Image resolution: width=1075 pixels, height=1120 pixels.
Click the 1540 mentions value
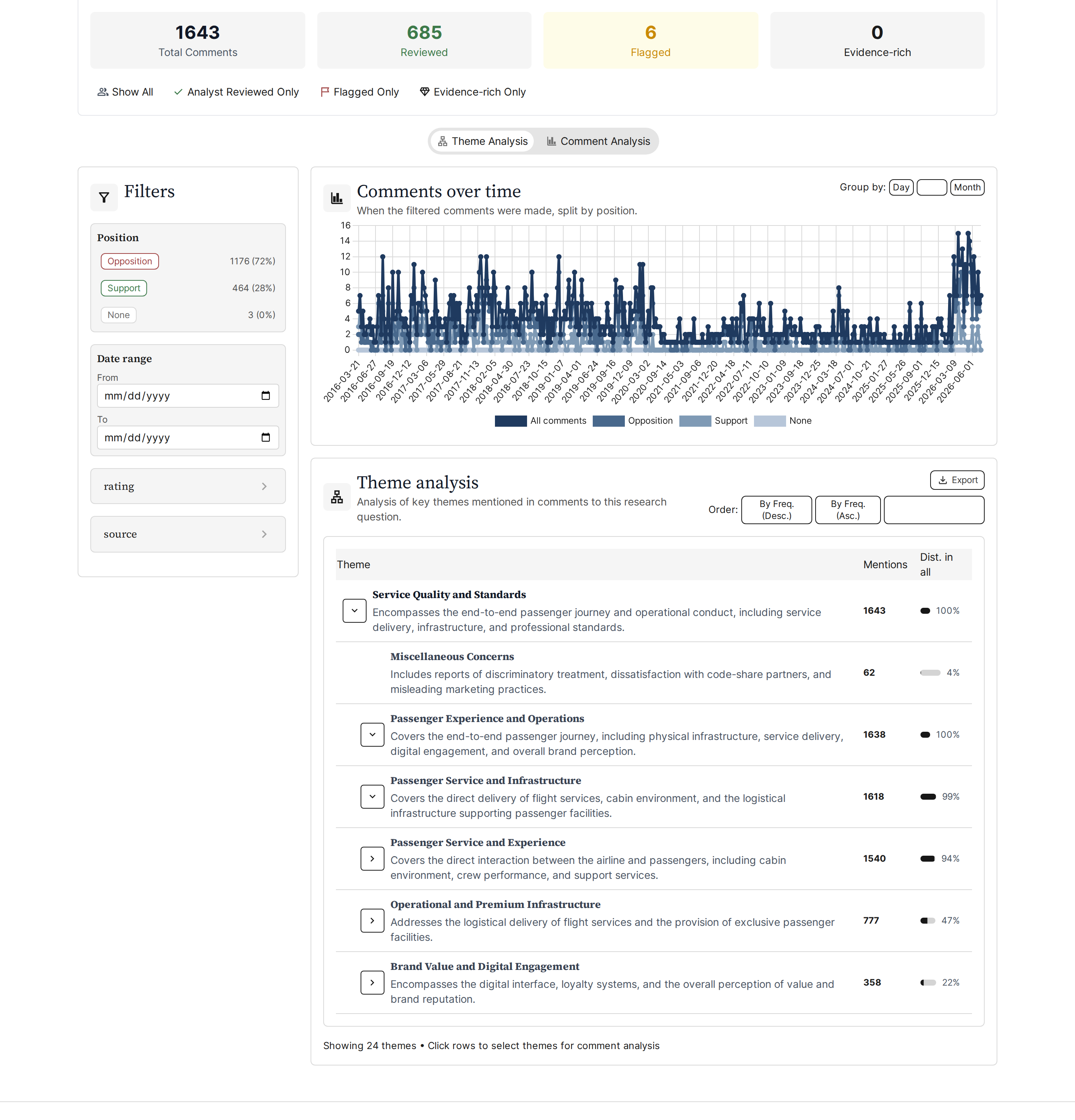point(874,859)
